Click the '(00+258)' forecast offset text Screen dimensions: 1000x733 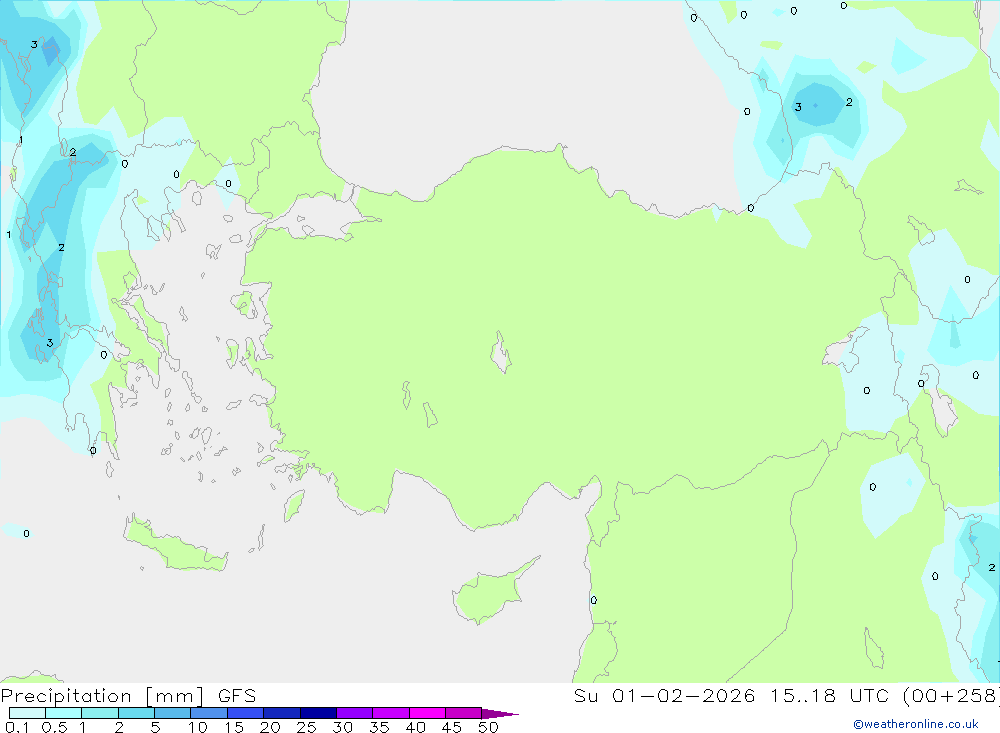pyautogui.click(x=950, y=696)
